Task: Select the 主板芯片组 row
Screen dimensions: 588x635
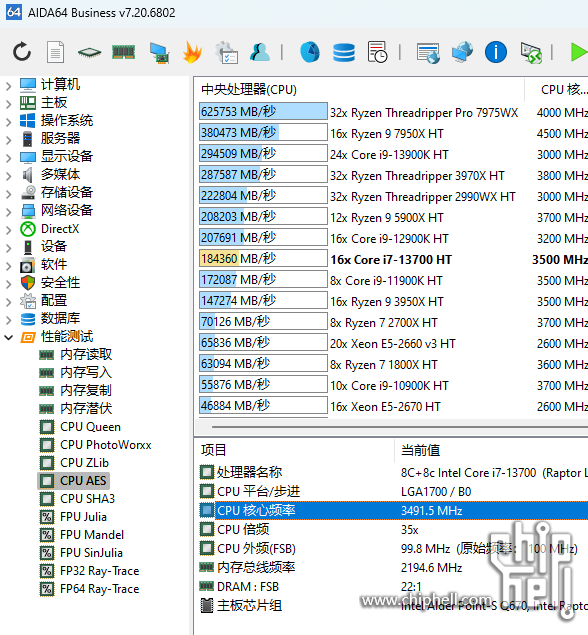Action: click(393, 605)
